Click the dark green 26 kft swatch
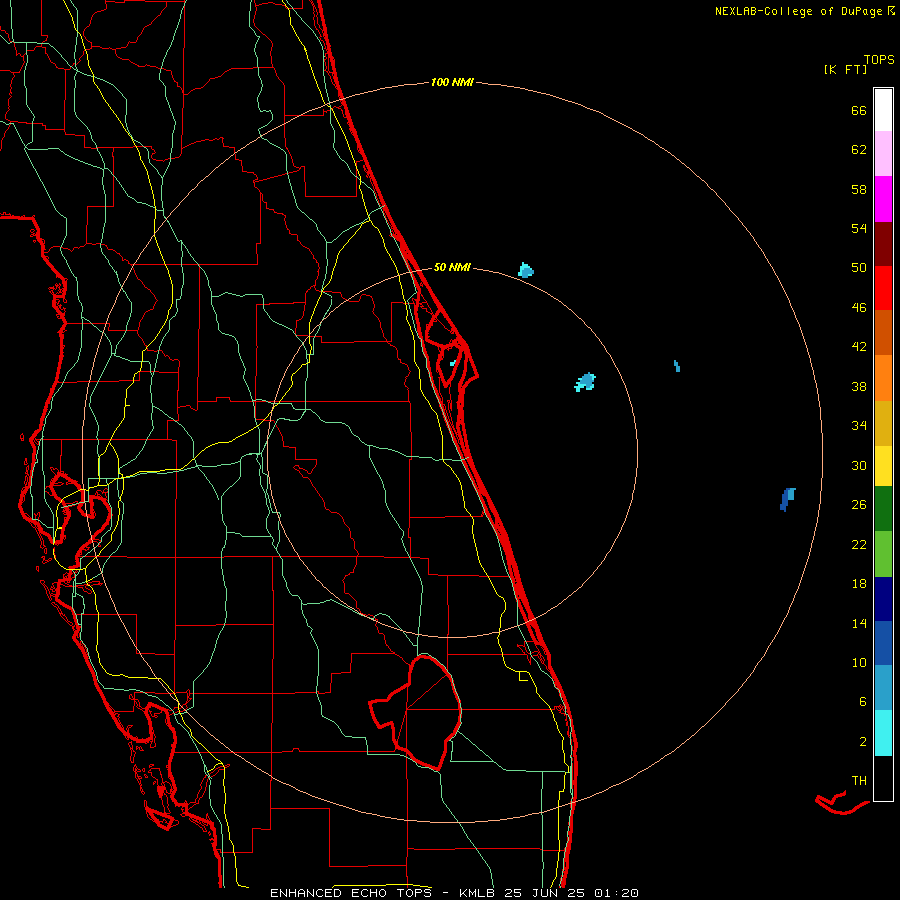Image resolution: width=900 pixels, height=900 pixels. pyautogui.click(x=883, y=509)
